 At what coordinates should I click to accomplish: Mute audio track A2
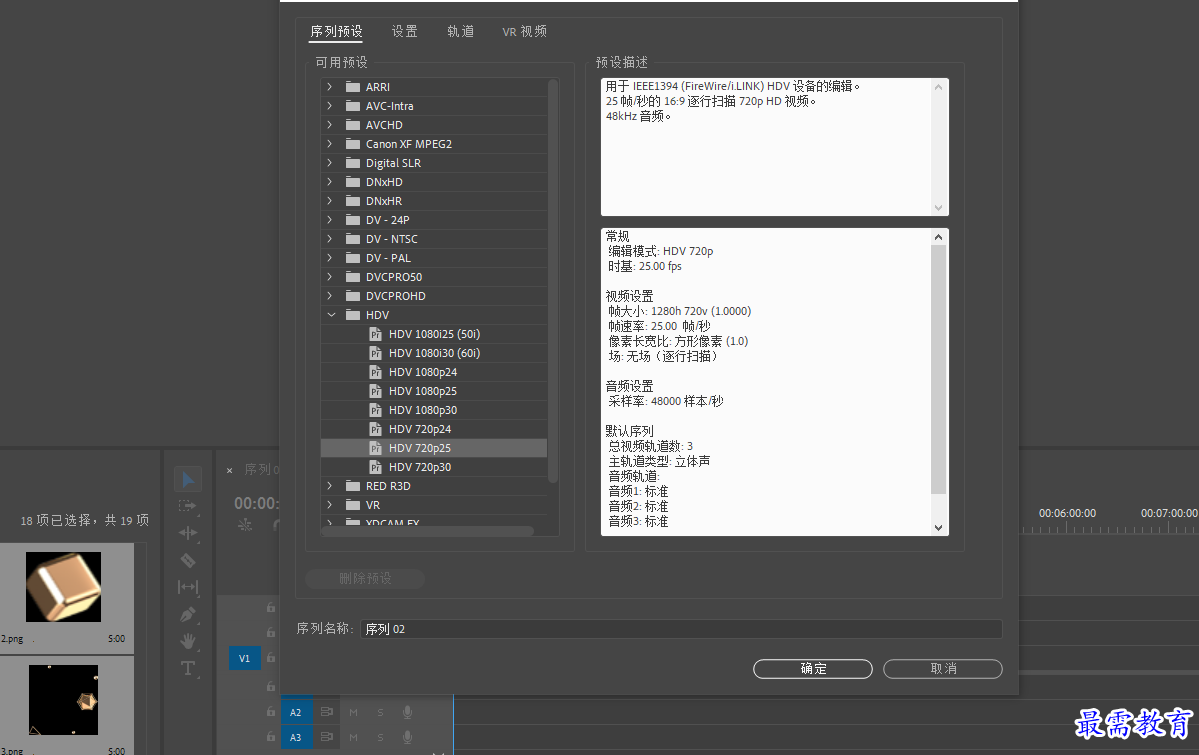click(353, 712)
